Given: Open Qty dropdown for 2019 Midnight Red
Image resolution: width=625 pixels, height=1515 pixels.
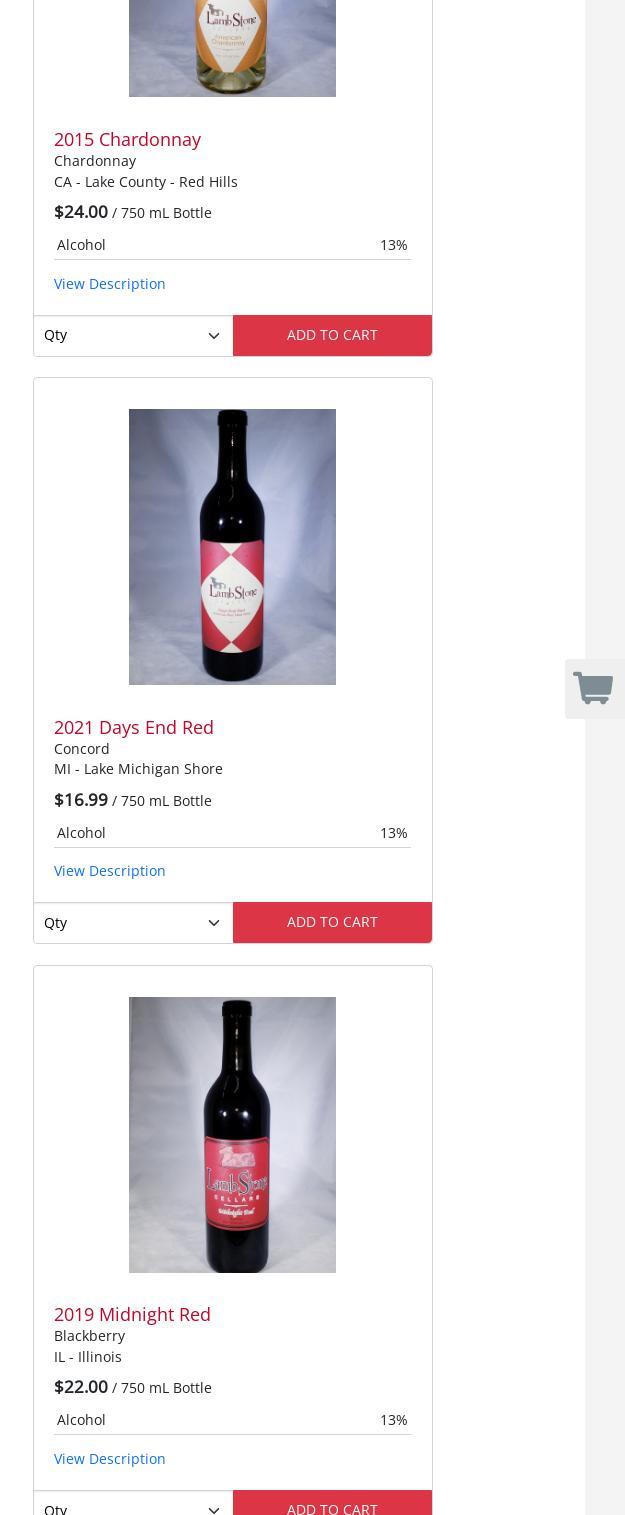Looking at the screenshot, I should tap(133, 1505).
